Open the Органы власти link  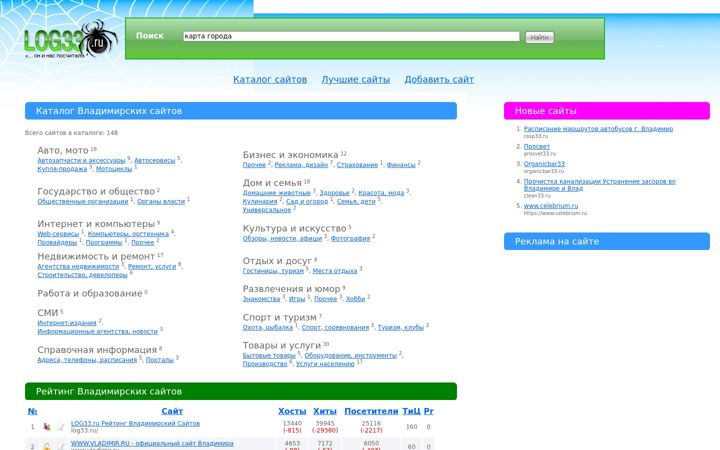tap(161, 201)
